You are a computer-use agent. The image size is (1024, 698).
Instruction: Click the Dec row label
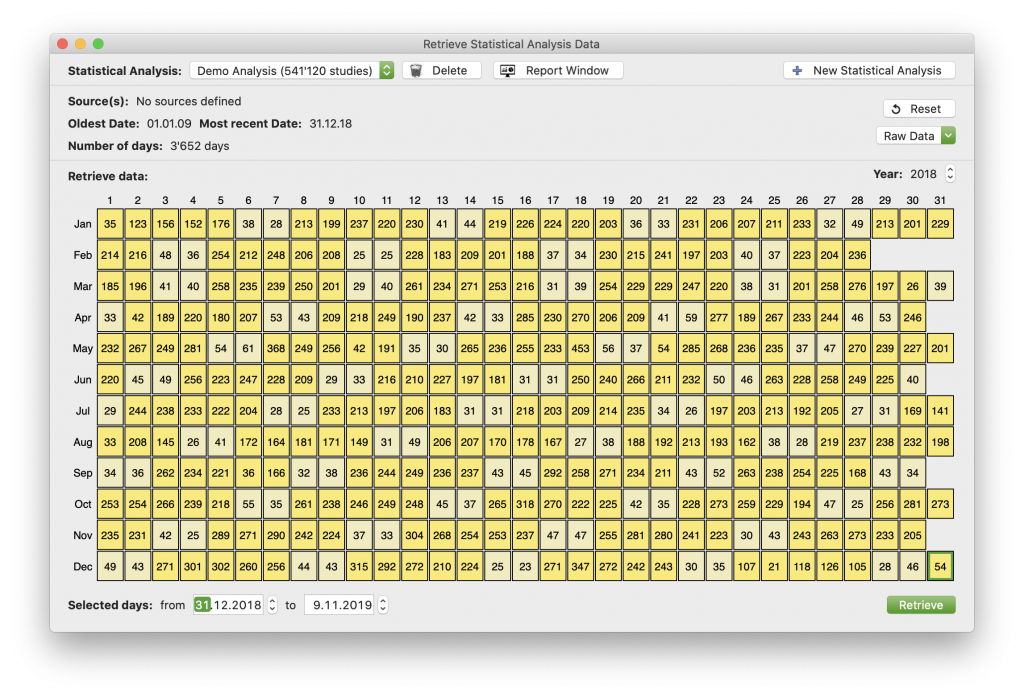82,567
